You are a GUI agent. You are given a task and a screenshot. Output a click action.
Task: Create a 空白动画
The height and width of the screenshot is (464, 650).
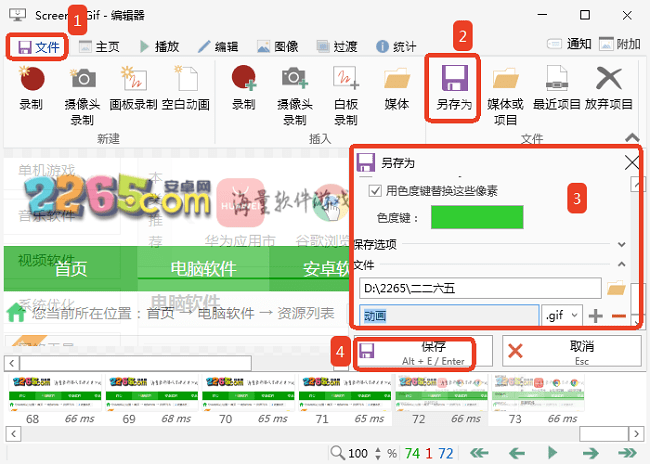(x=186, y=88)
